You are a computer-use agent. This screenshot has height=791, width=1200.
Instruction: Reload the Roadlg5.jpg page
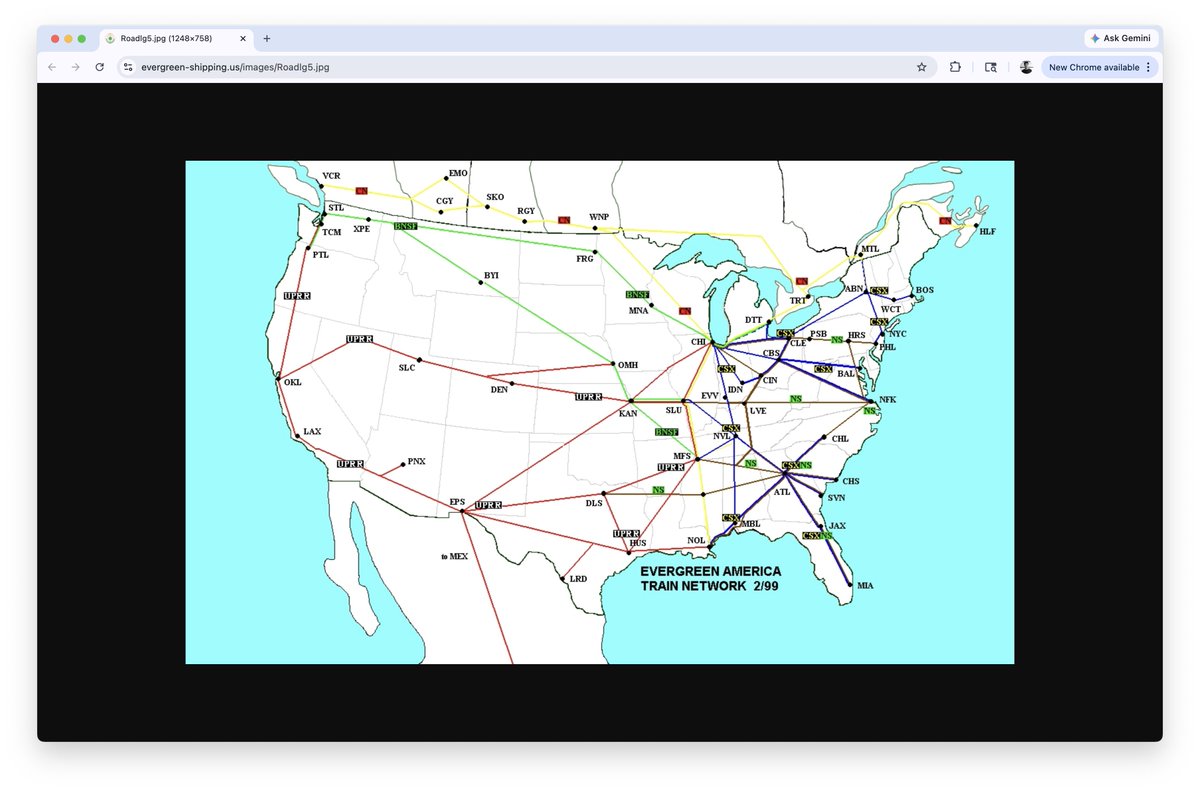coord(99,67)
